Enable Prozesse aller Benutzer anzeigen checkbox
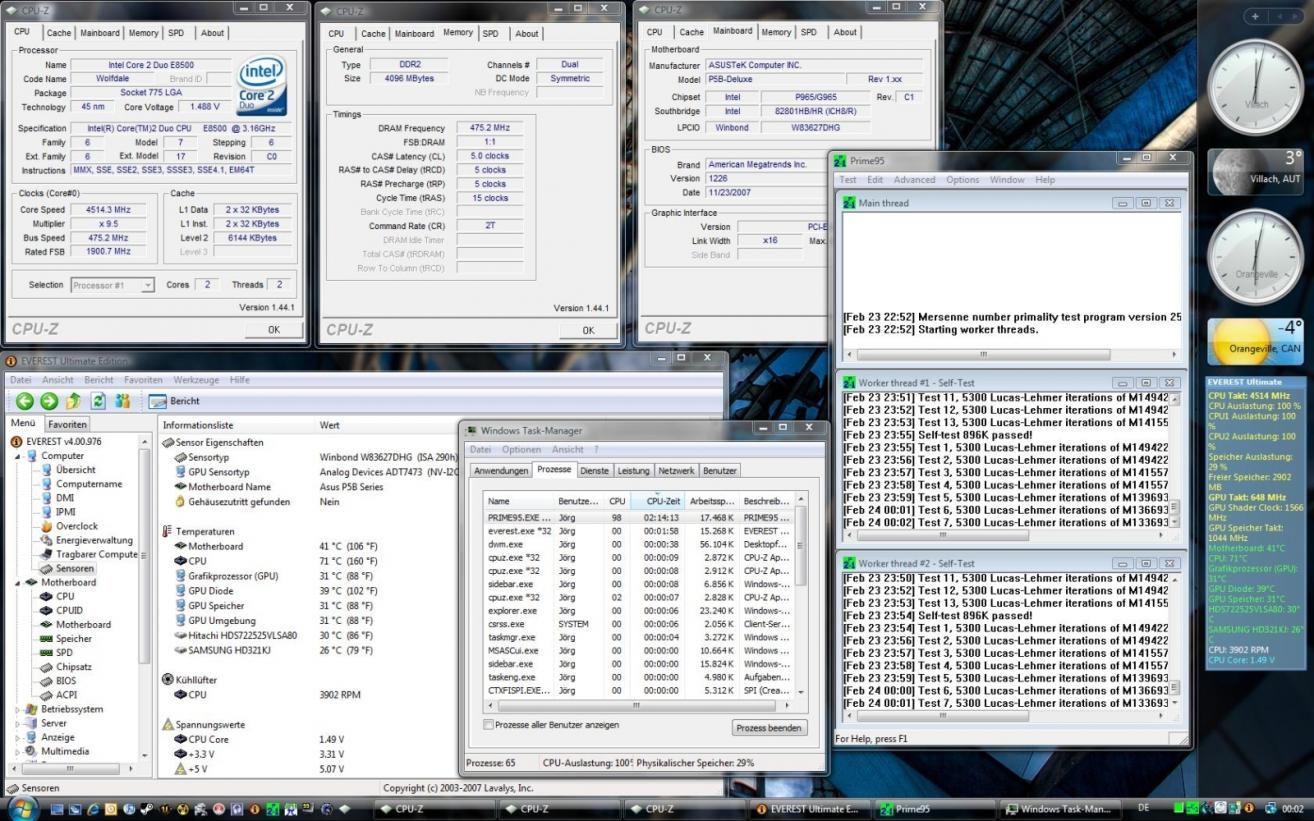The image size is (1314, 821). coord(488,725)
